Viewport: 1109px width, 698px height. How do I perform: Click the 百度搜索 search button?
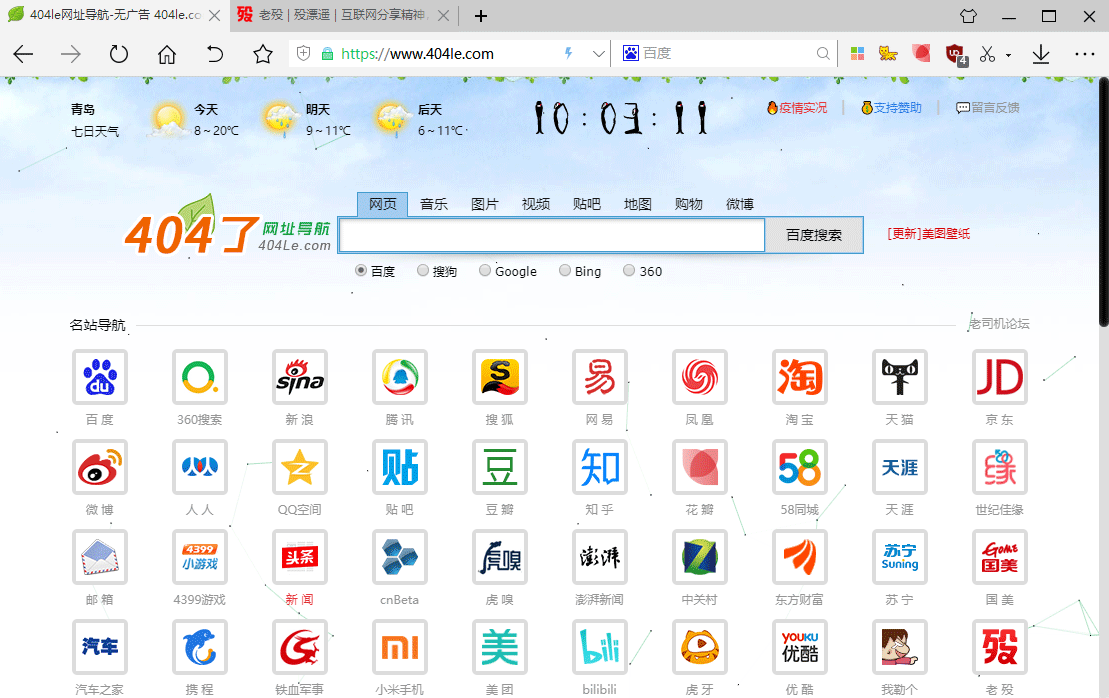(814, 235)
